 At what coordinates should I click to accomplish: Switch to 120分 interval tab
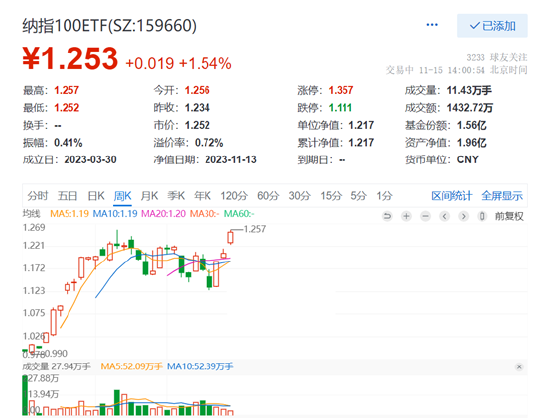pyautogui.click(x=234, y=195)
